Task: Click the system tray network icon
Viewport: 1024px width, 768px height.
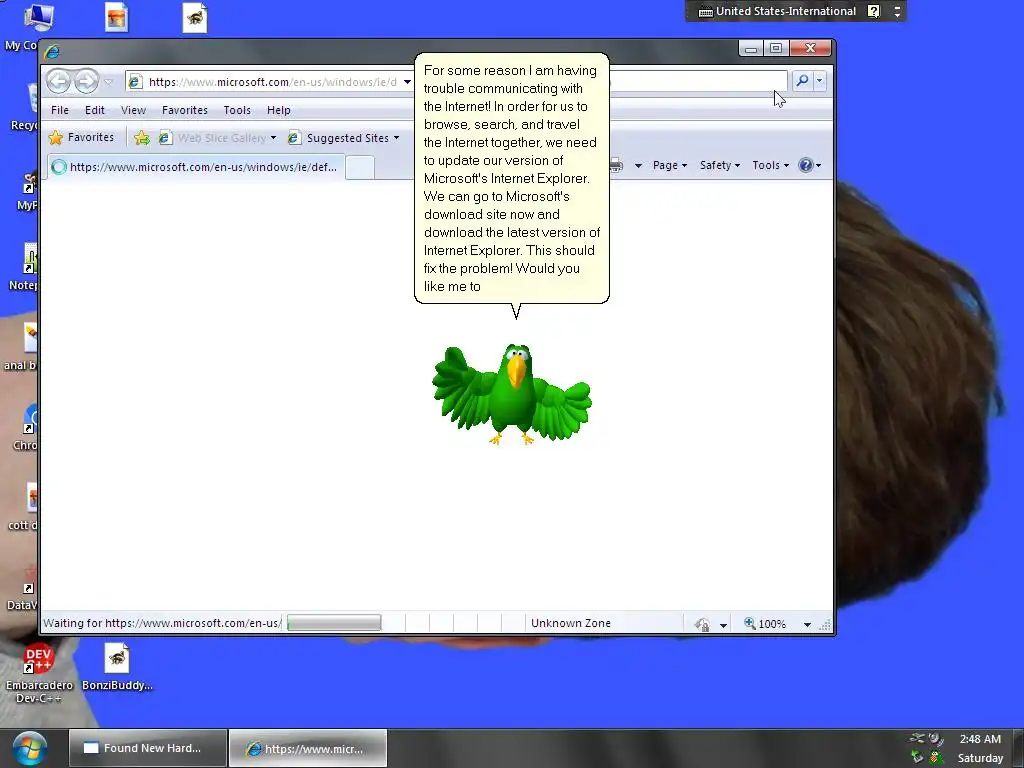Action: pos(918,739)
